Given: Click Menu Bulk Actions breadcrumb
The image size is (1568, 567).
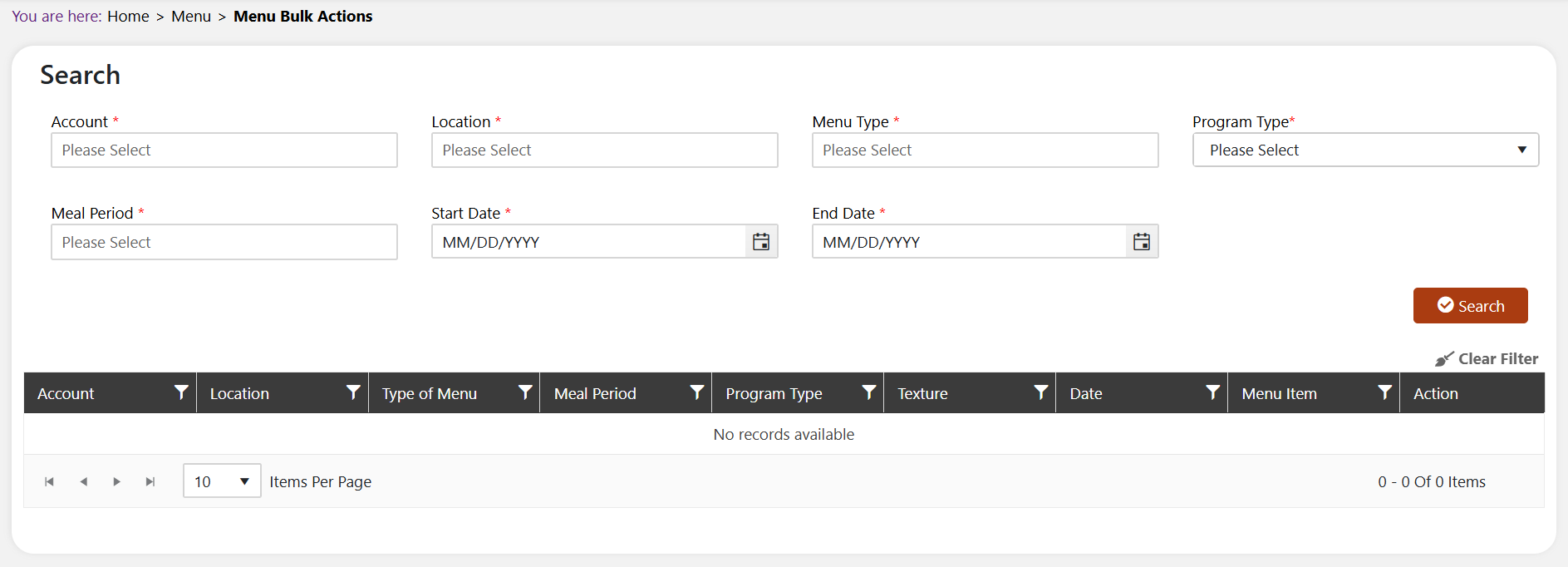Looking at the screenshot, I should pyautogui.click(x=303, y=17).
